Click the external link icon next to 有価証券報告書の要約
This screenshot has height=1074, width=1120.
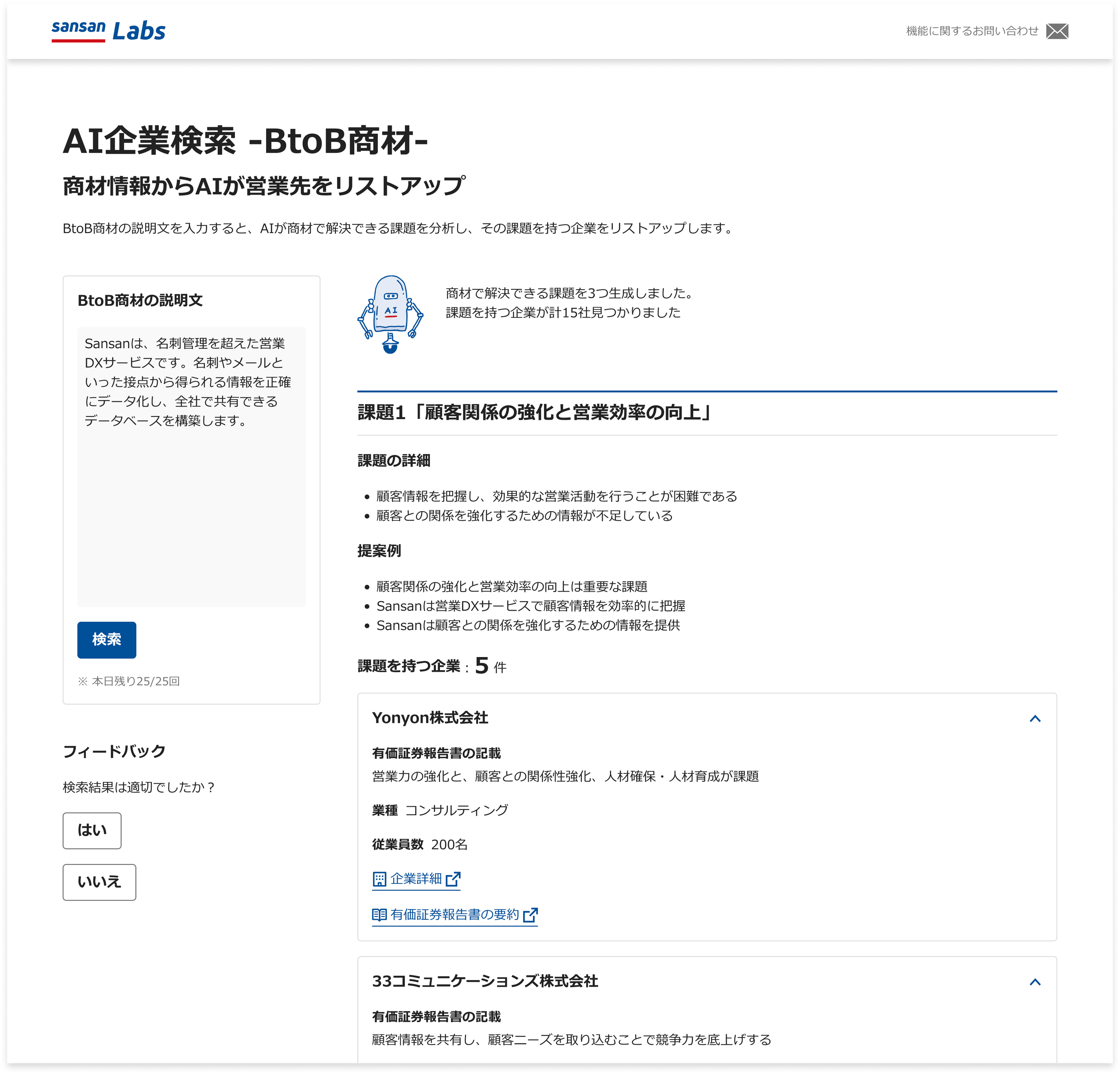click(x=531, y=915)
